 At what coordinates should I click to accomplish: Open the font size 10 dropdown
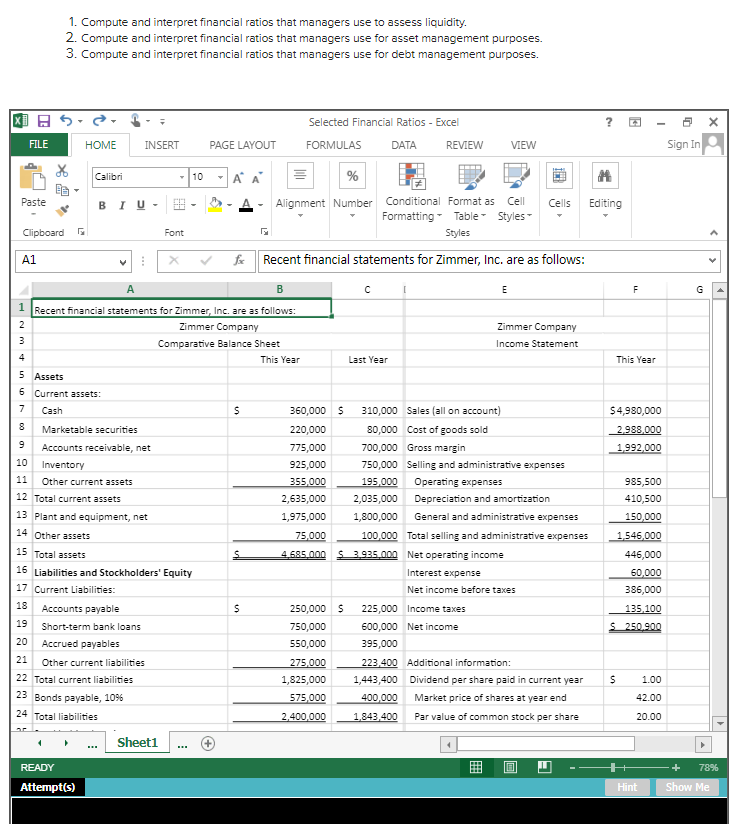(x=220, y=177)
